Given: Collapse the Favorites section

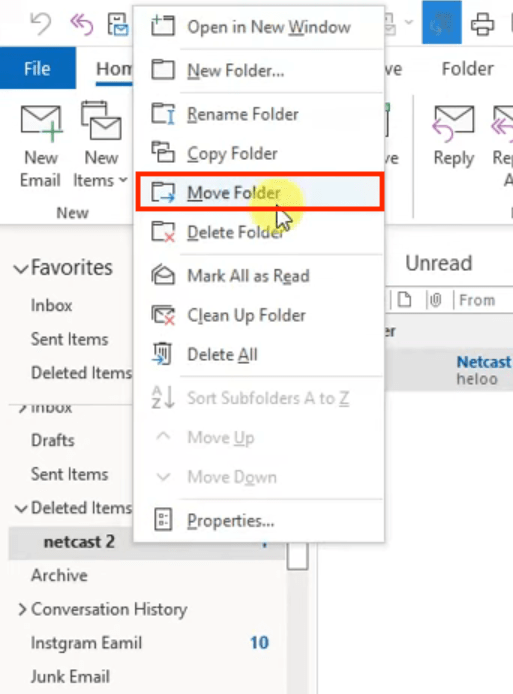Looking at the screenshot, I should click(x=20, y=268).
